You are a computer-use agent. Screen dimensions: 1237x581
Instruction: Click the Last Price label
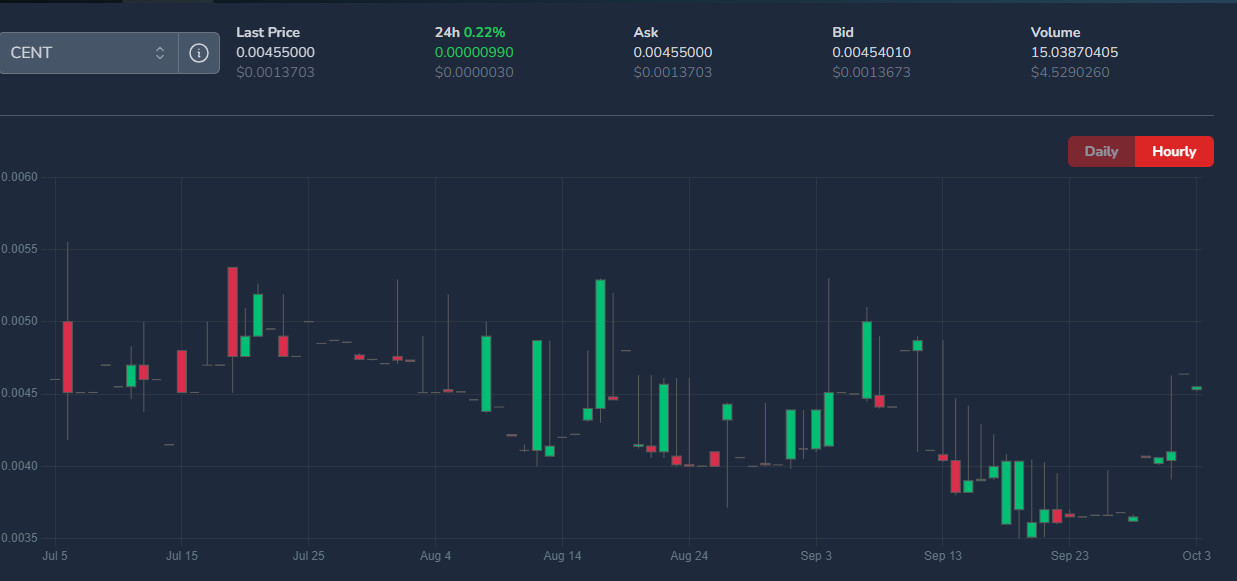[x=268, y=32]
